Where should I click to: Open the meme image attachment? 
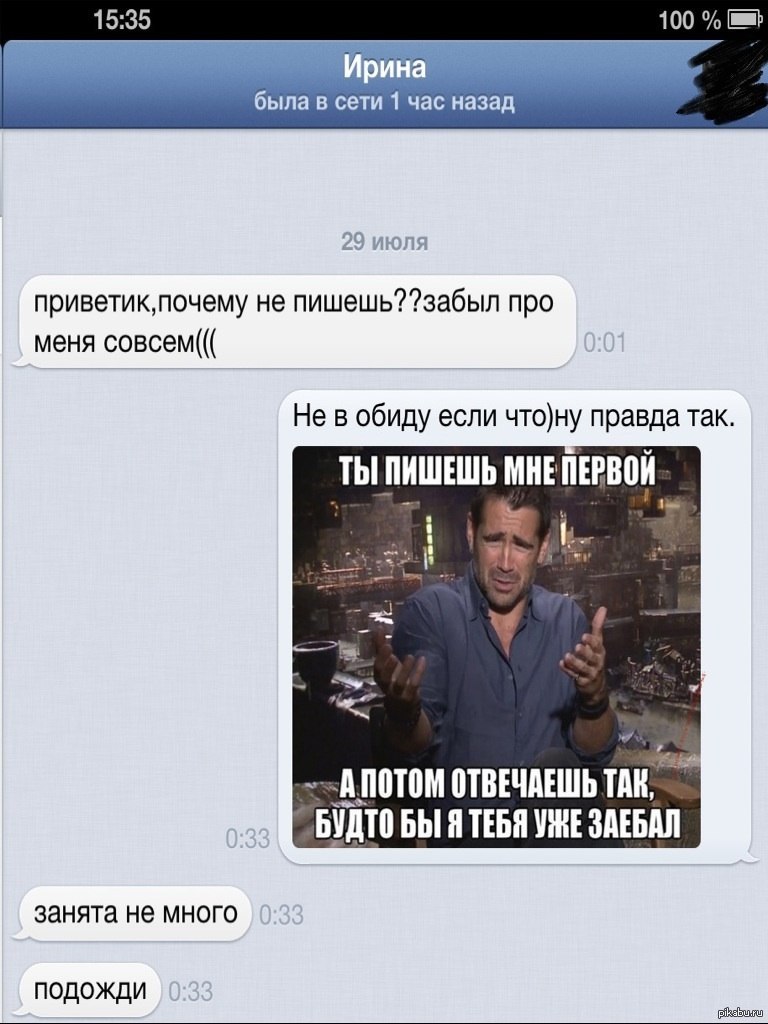pyautogui.click(x=496, y=647)
